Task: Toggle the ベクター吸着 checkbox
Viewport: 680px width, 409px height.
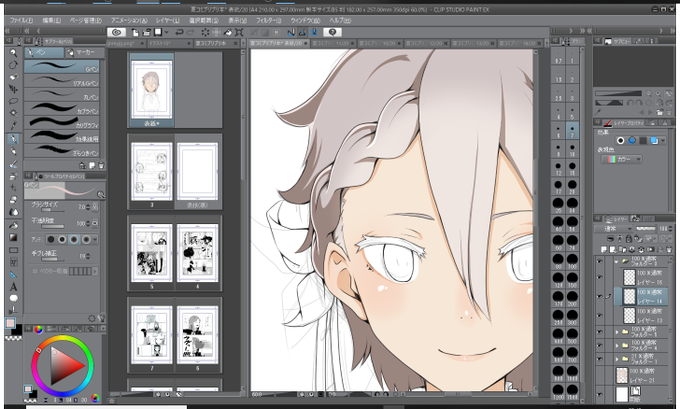Action: (35, 272)
